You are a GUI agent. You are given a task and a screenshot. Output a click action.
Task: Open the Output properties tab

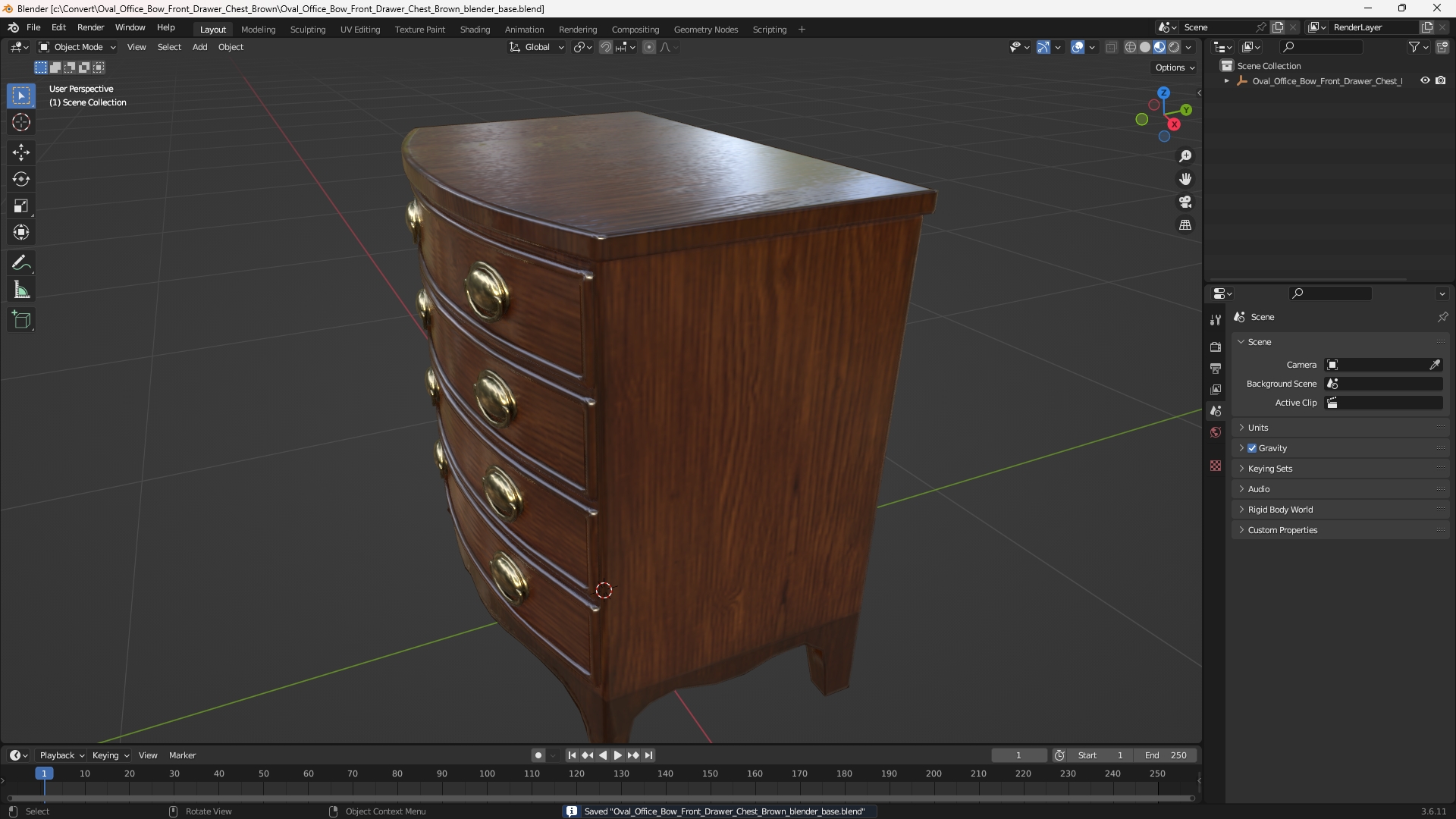pos(1216,368)
